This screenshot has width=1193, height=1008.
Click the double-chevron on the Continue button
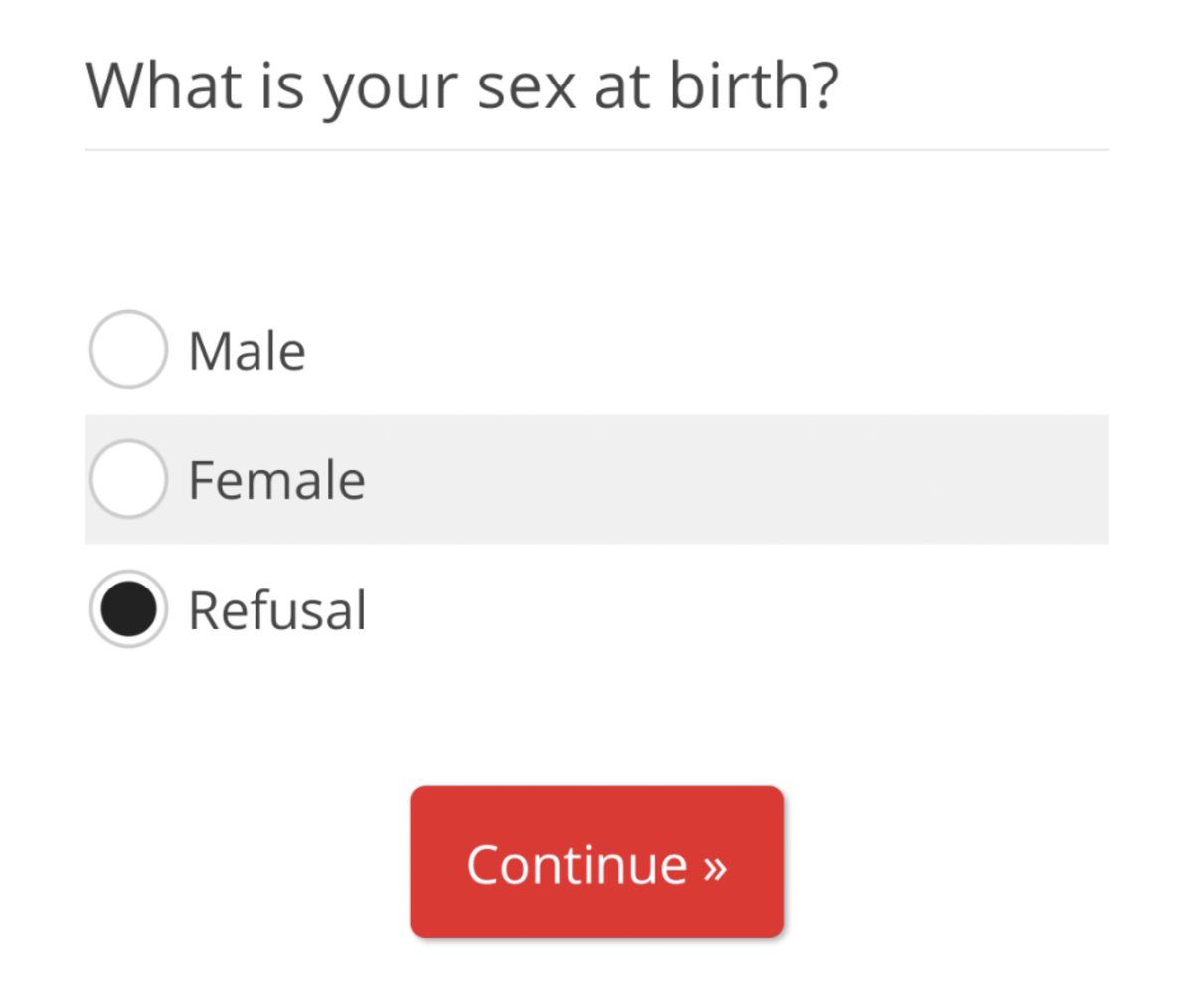point(715,865)
